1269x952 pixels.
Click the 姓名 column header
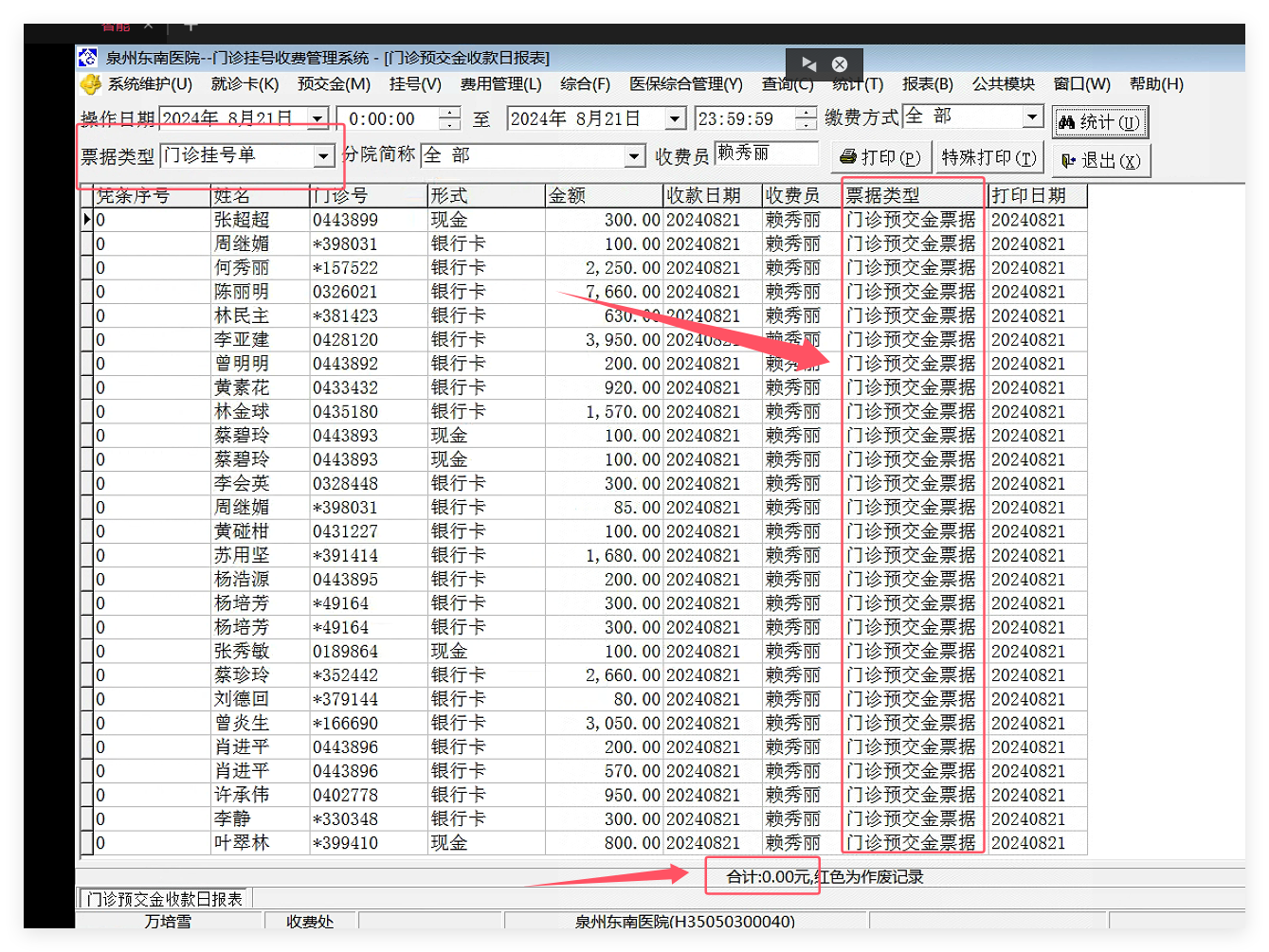point(261,196)
